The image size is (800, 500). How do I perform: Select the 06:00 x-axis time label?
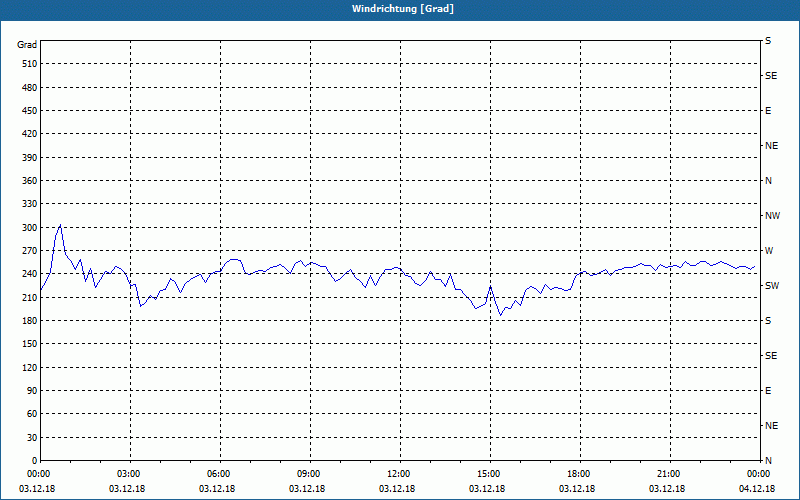tap(219, 474)
